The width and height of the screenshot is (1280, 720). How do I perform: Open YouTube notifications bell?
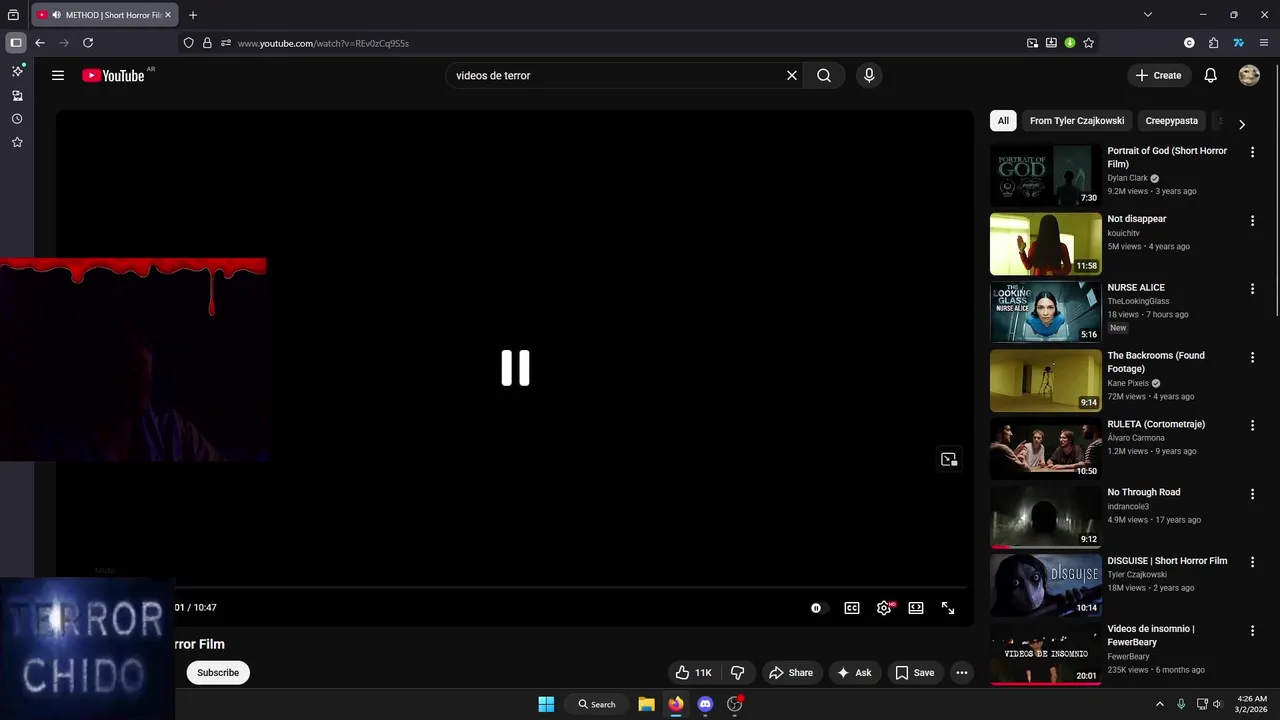(x=1210, y=75)
